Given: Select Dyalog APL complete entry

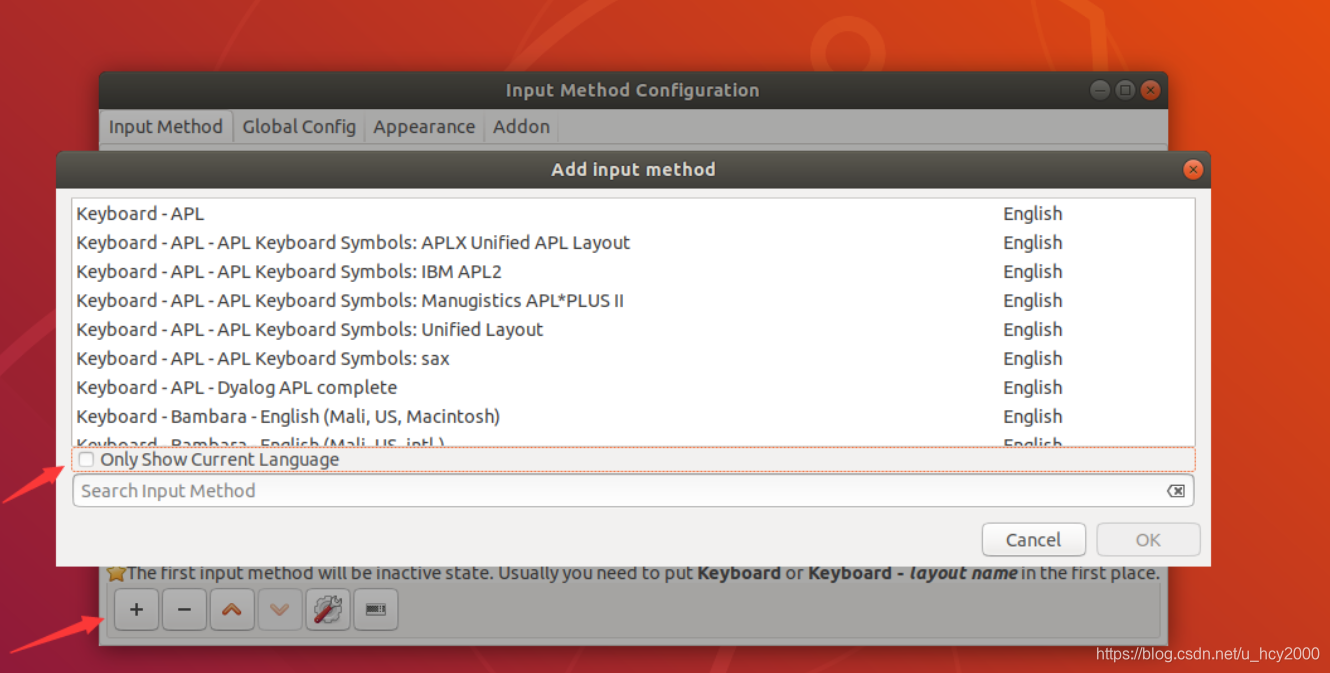Looking at the screenshot, I should click(633, 388).
